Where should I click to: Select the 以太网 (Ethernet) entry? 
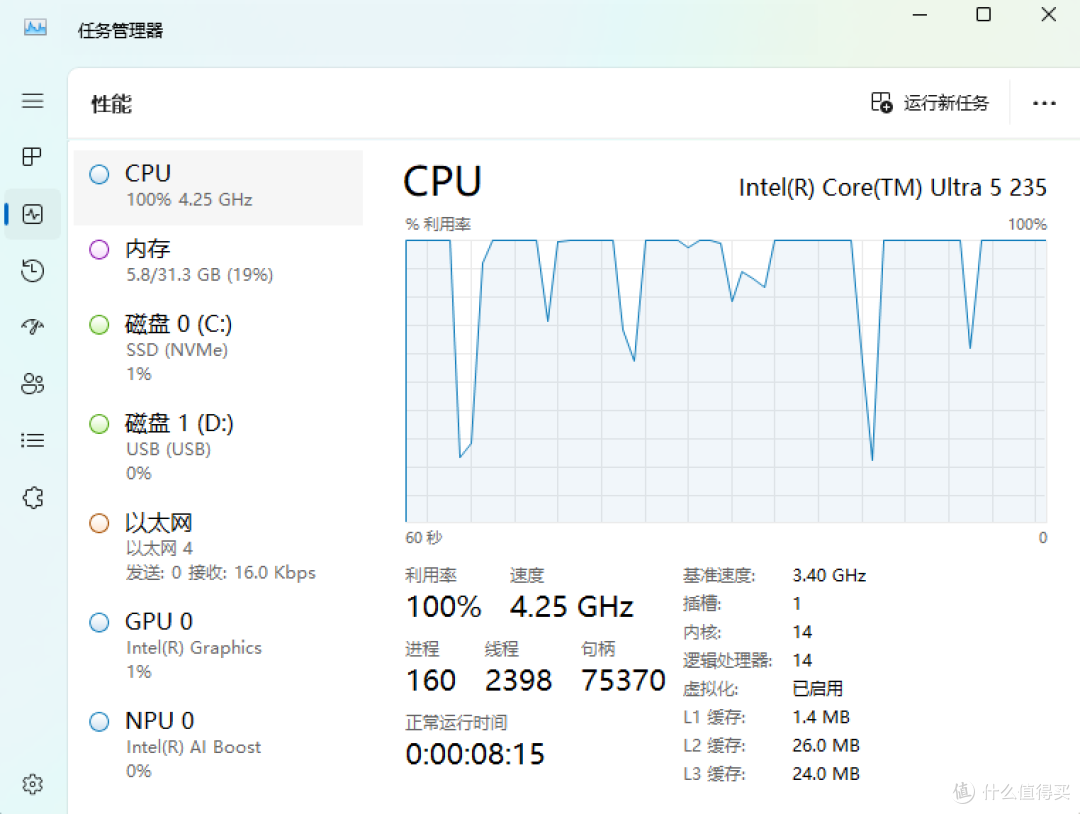pyautogui.click(x=218, y=547)
